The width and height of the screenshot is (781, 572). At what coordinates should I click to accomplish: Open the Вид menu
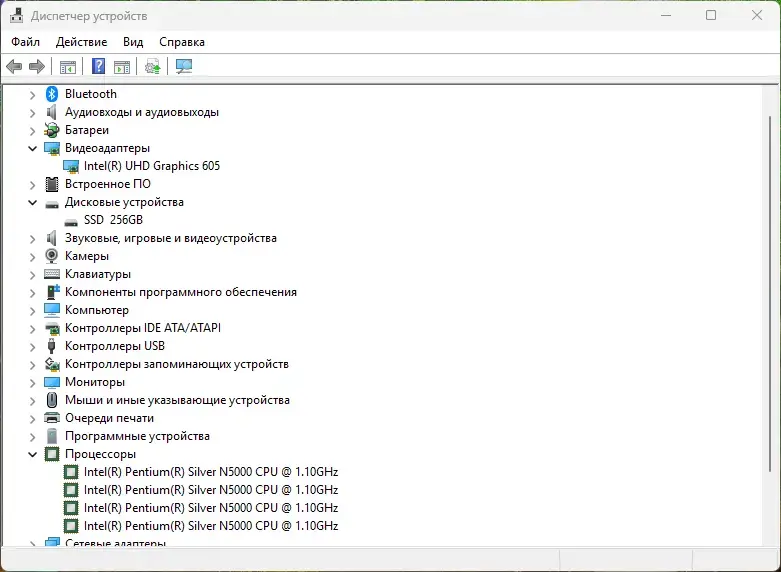[133, 42]
